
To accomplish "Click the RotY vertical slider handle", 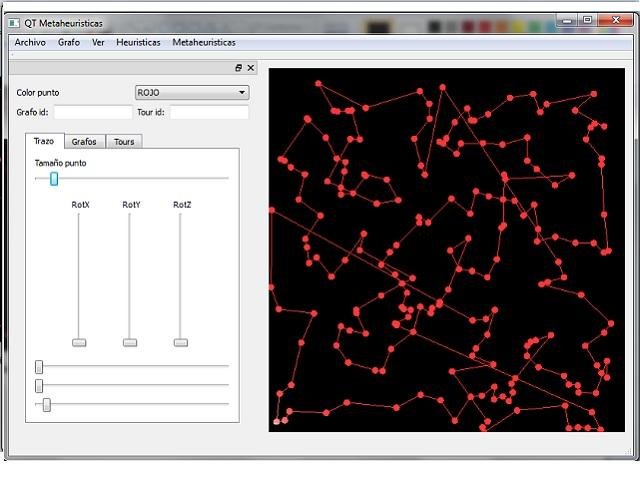I will (x=130, y=342).
